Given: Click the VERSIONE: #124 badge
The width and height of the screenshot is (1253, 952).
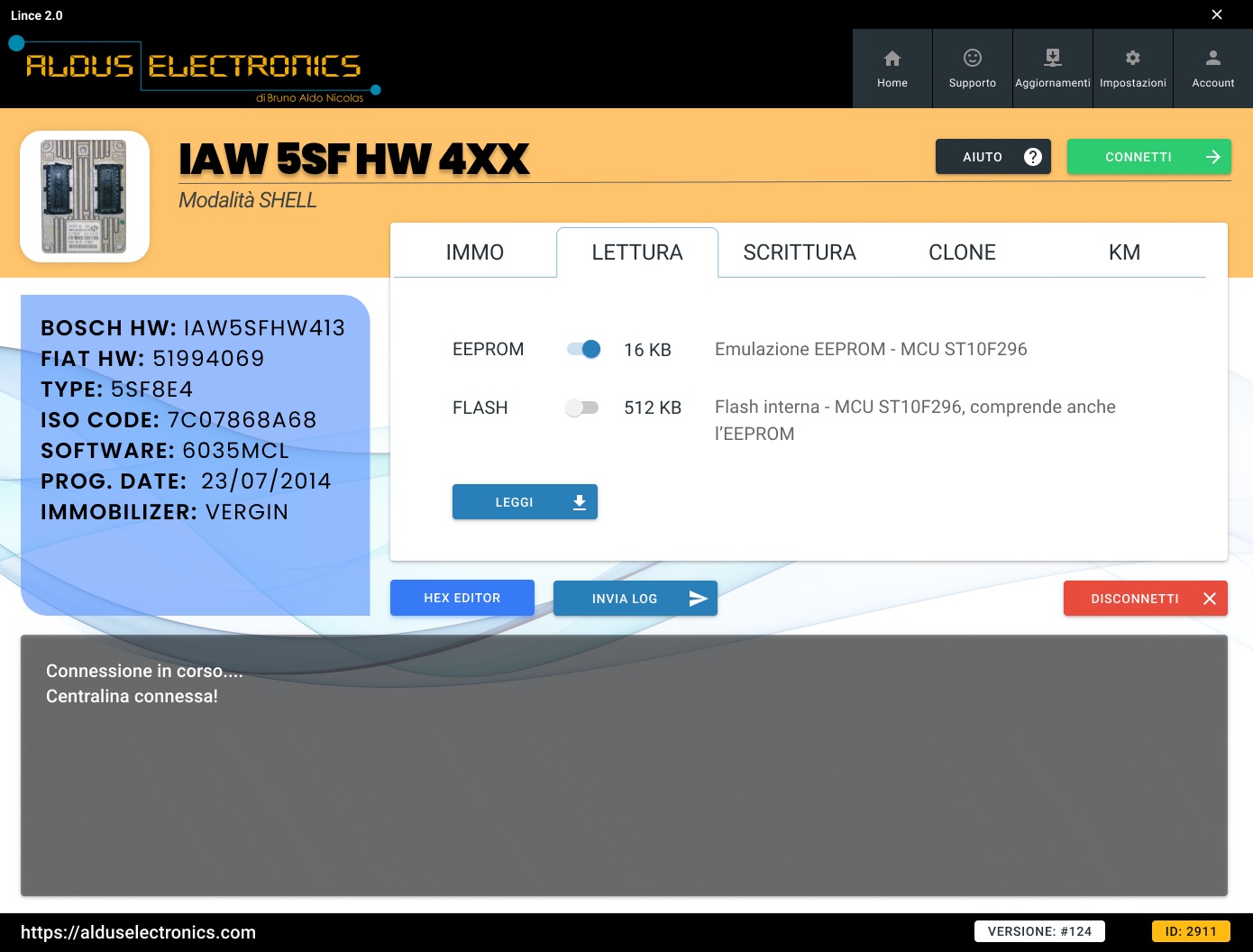Looking at the screenshot, I should point(1039,931).
